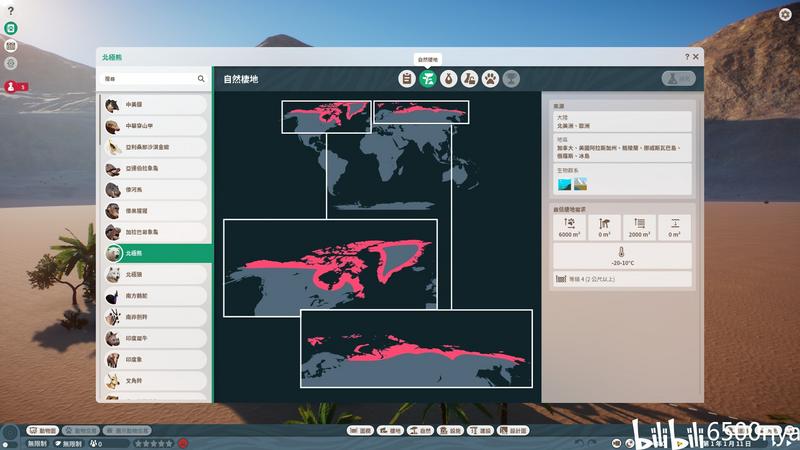Open game settings gear top-right
The image size is (800, 450).
[785, 14]
